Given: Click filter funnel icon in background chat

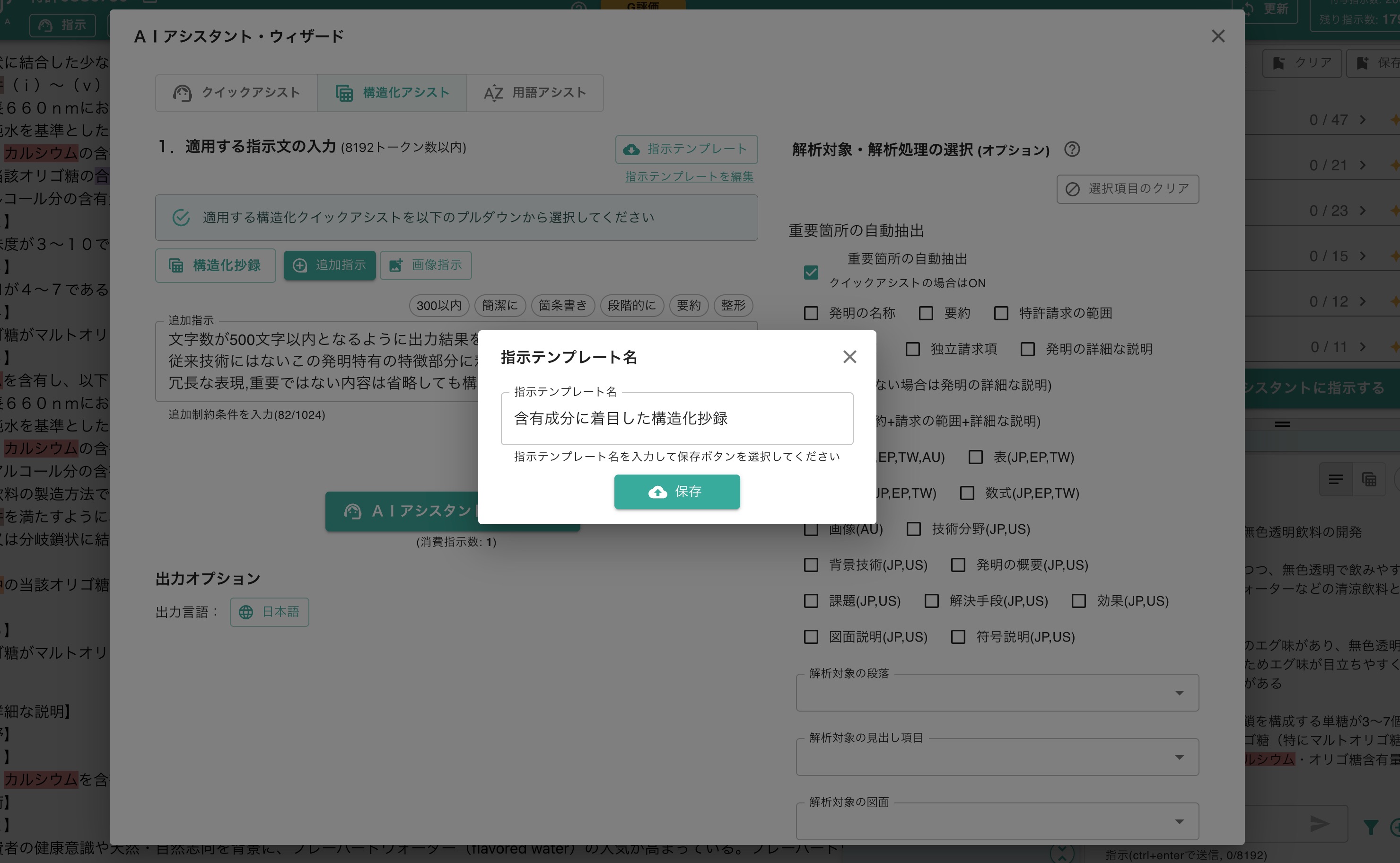Looking at the screenshot, I should (x=1370, y=827).
